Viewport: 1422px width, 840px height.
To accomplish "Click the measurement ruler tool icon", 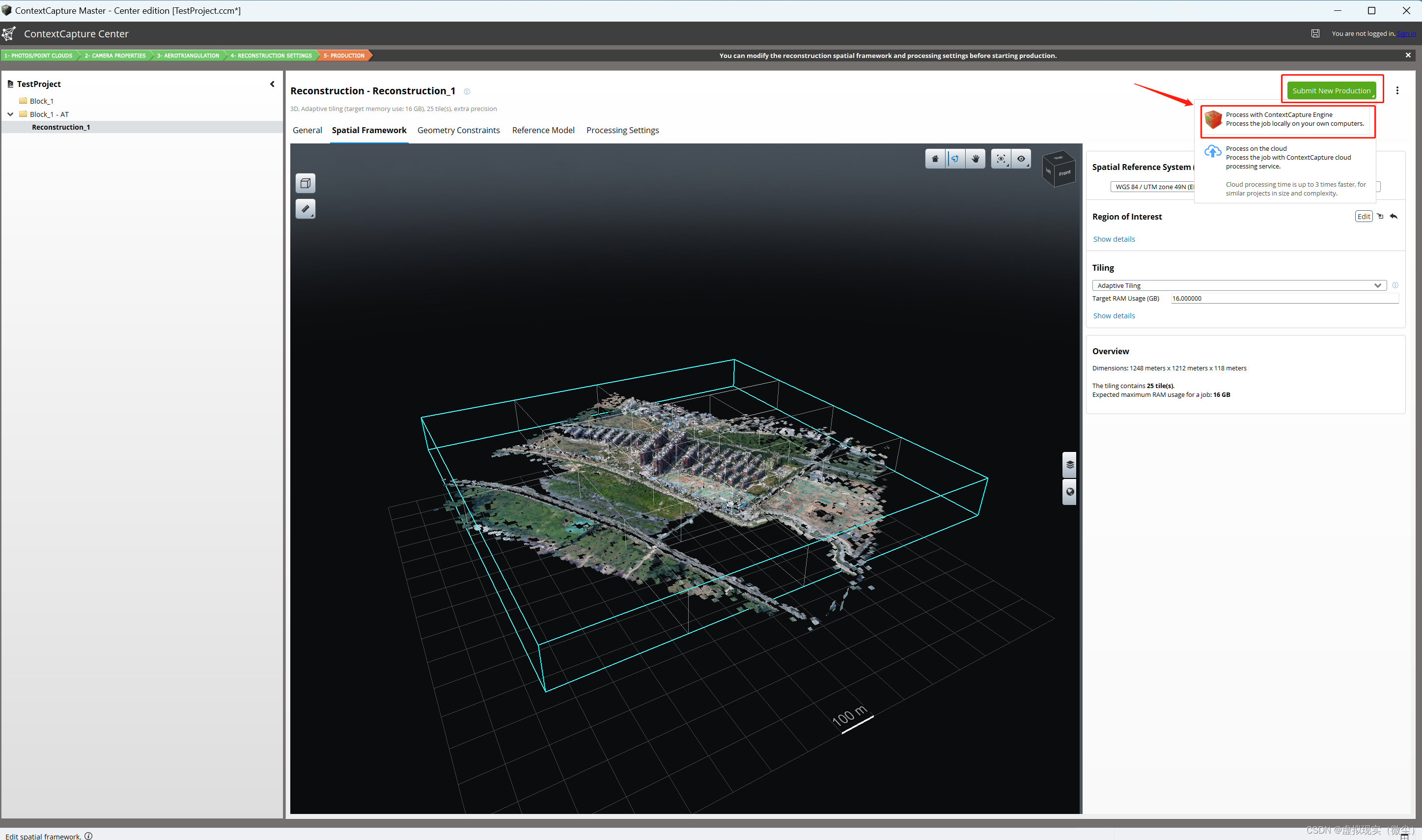I will click(306, 209).
